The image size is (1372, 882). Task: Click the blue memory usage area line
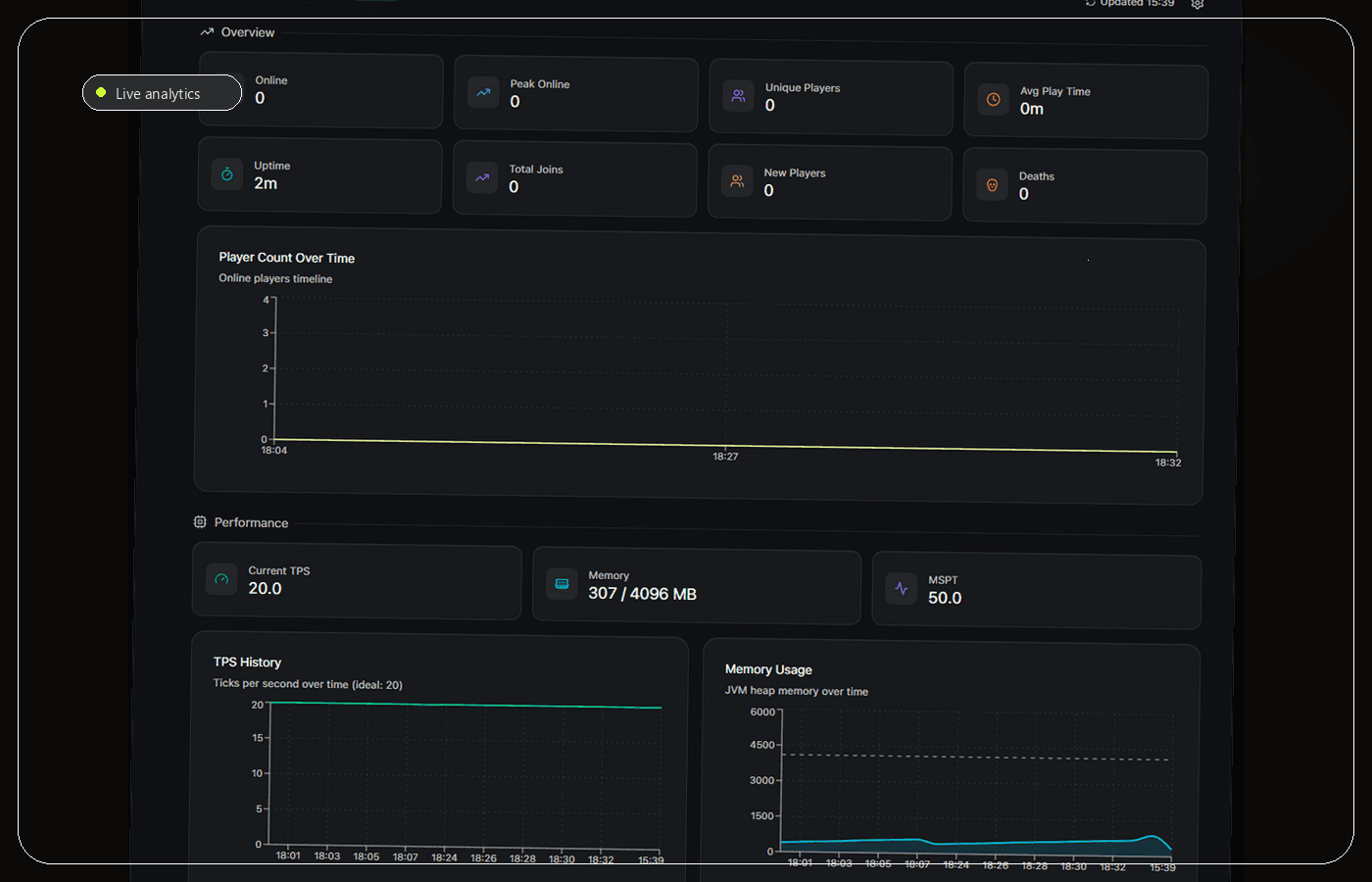(975, 842)
